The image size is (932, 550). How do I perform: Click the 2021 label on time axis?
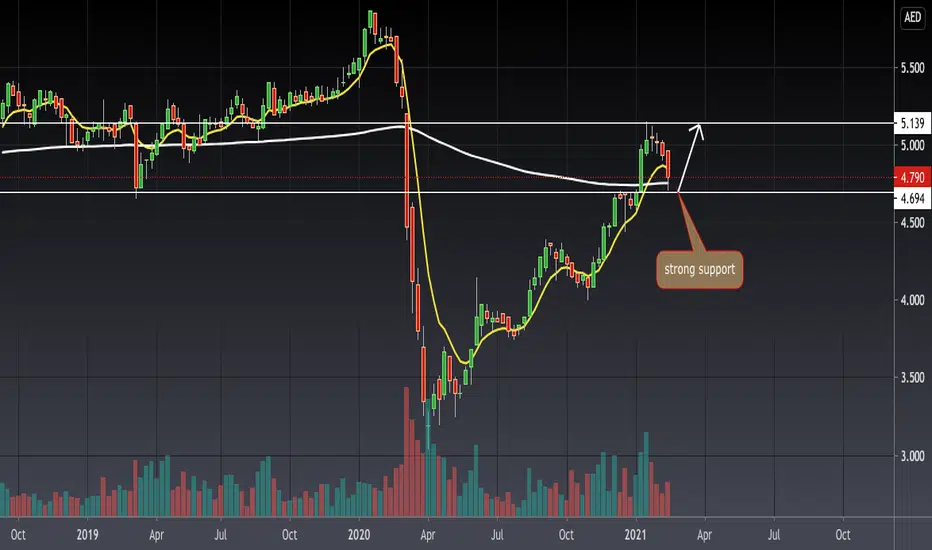coord(635,535)
